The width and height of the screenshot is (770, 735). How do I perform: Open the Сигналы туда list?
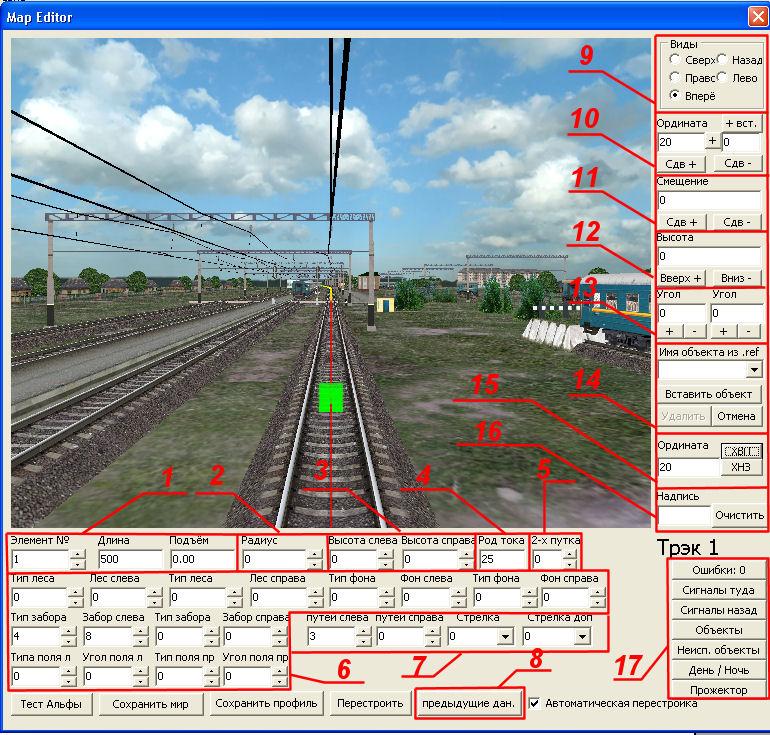tap(718, 590)
